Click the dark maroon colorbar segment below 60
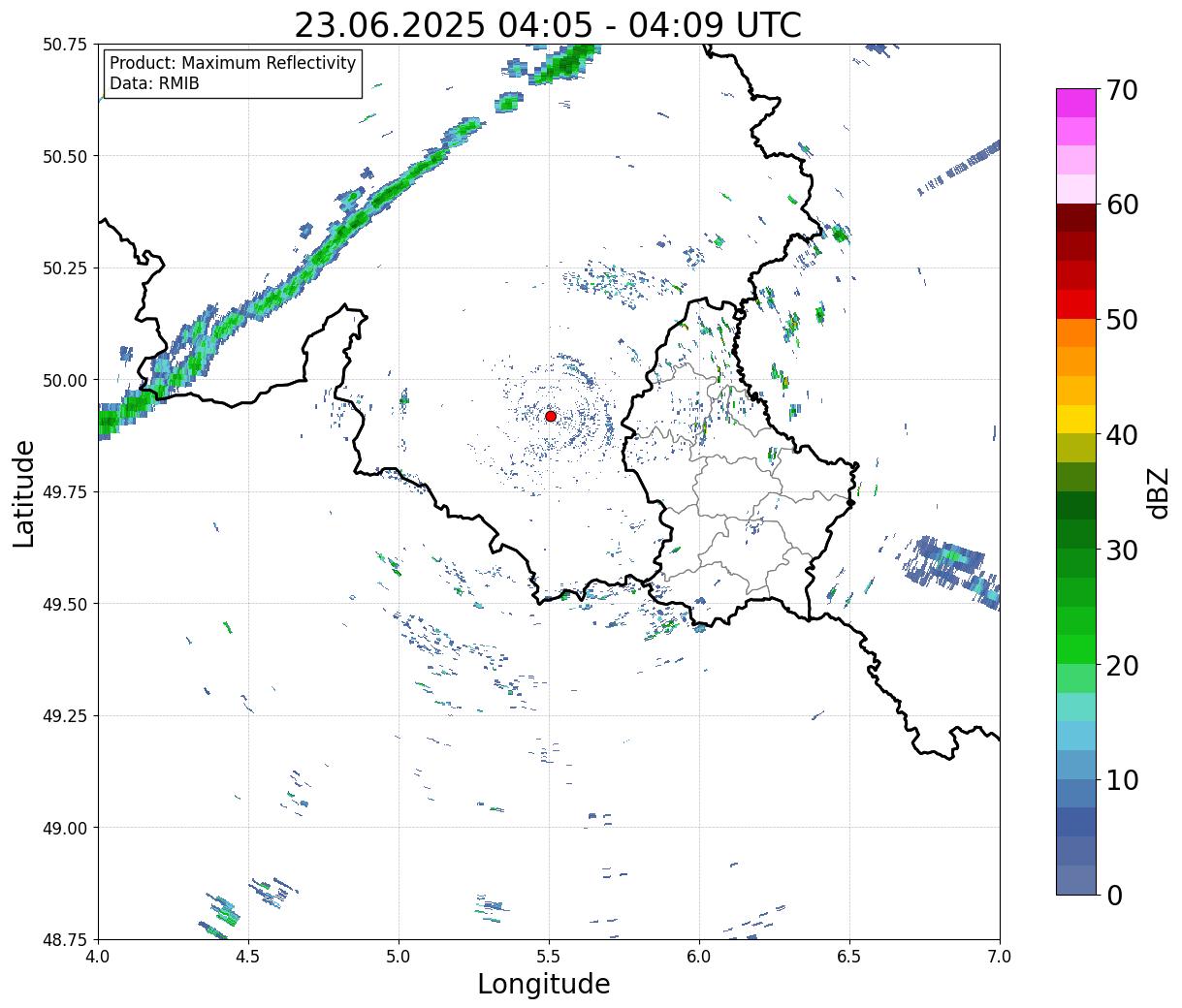 point(1076,217)
